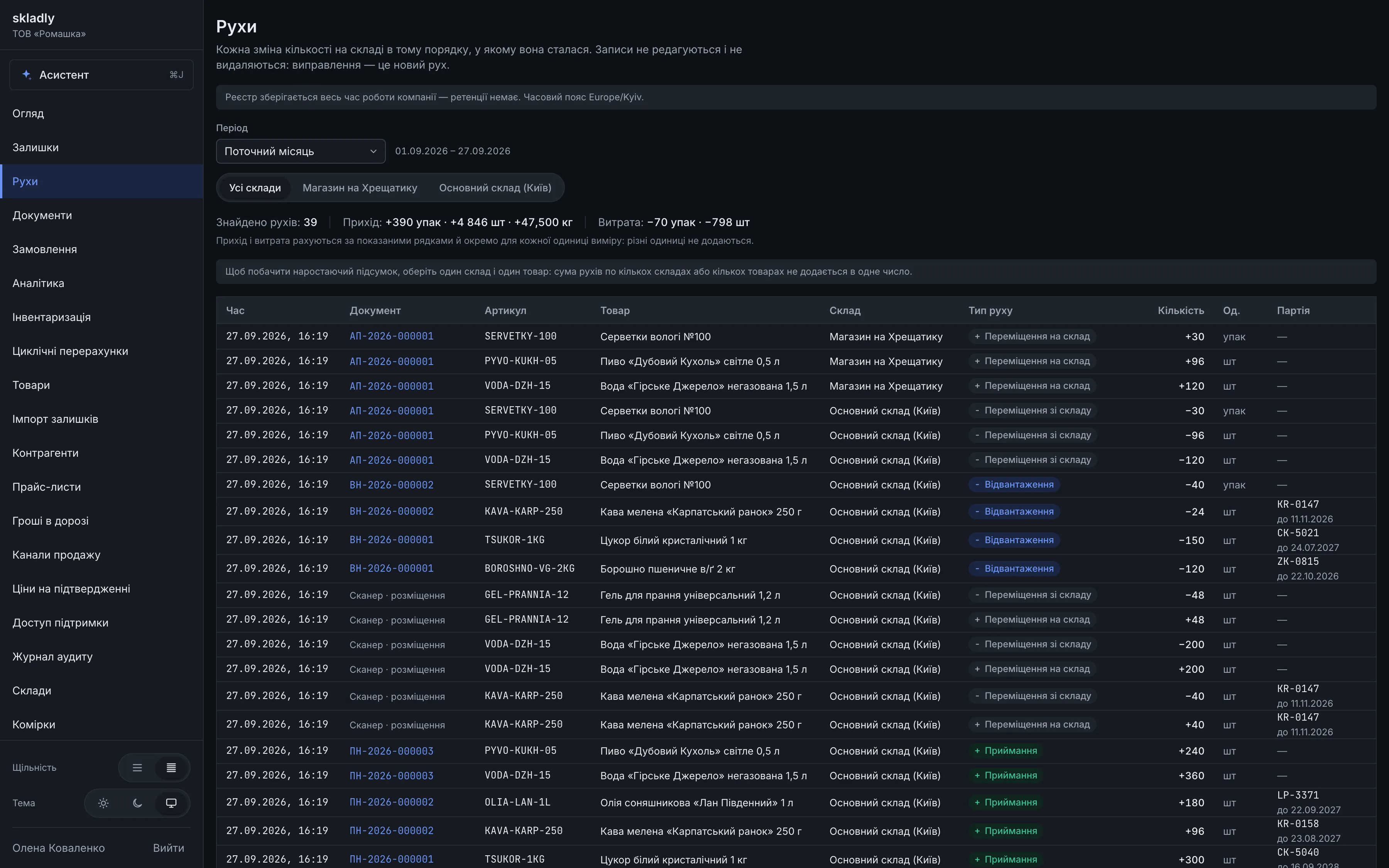Click Приймання badge in OLIA-LAN-1L row
This screenshot has width=1389, height=868.
(x=1005, y=802)
